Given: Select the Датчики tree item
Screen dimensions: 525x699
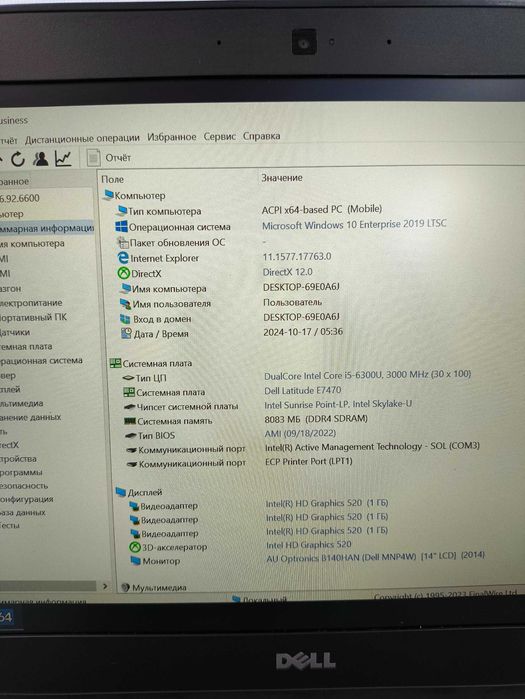Looking at the screenshot, I should coord(15,332).
